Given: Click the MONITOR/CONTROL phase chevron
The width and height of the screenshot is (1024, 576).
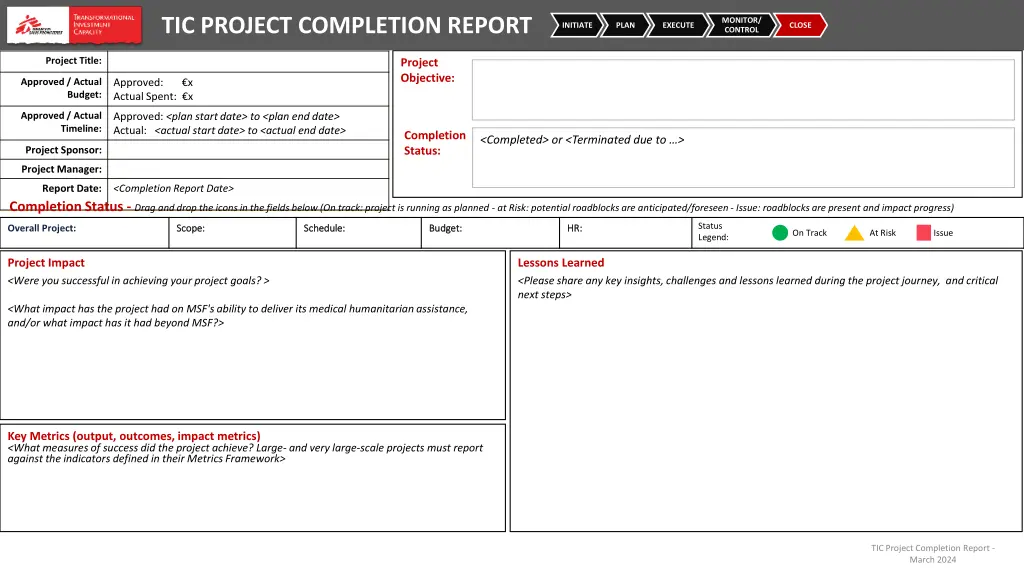Looking at the screenshot, I should click(x=741, y=25).
